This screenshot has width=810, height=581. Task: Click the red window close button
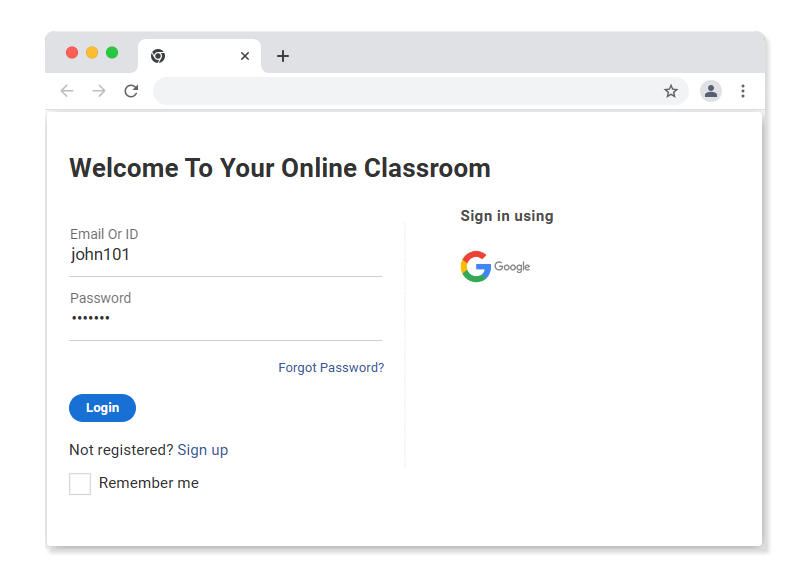click(72, 52)
